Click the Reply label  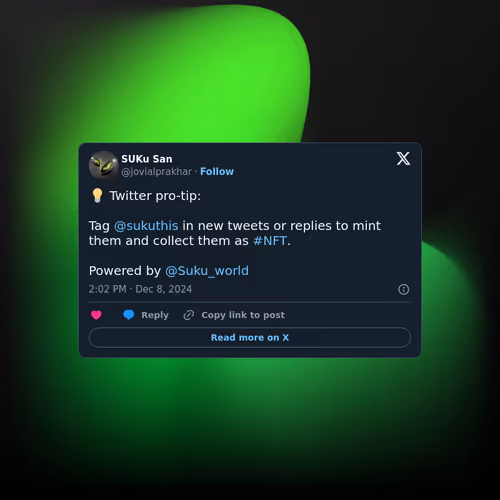pyautogui.click(x=155, y=315)
